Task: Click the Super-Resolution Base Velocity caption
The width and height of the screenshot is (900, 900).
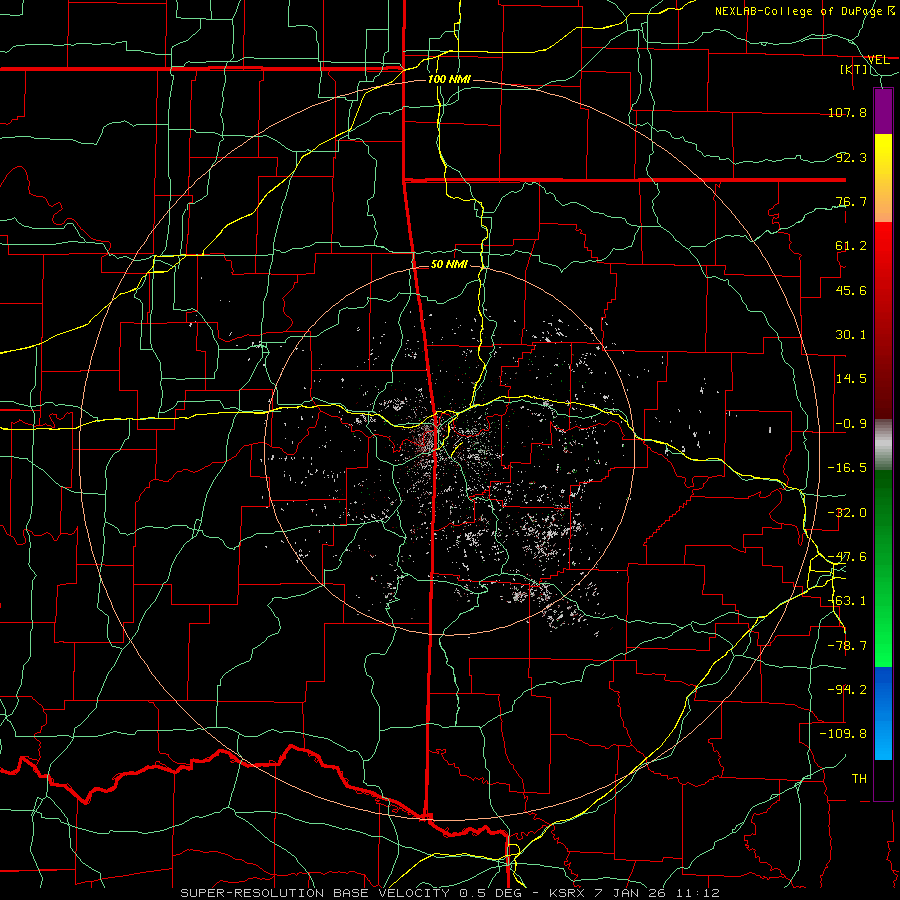Action: tap(449, 893)
